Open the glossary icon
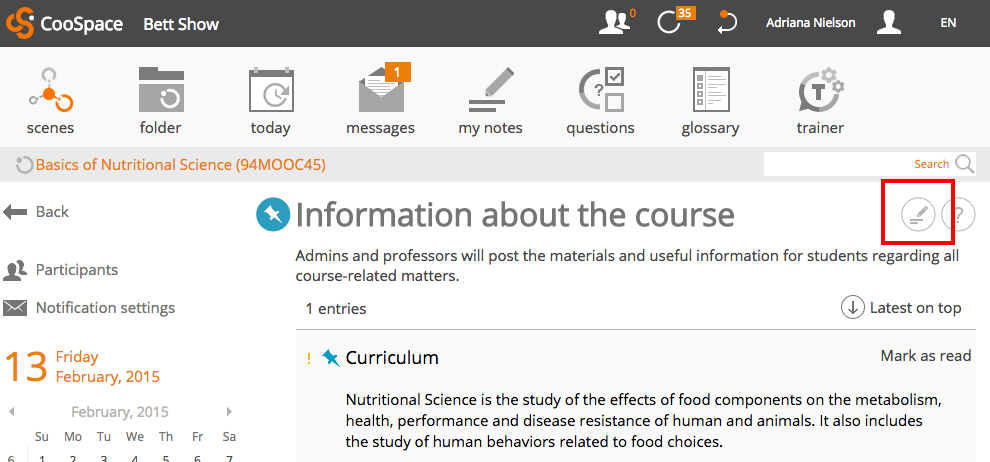Image resolution: width=990 pixels, height=462 pixels. point(710,90)
